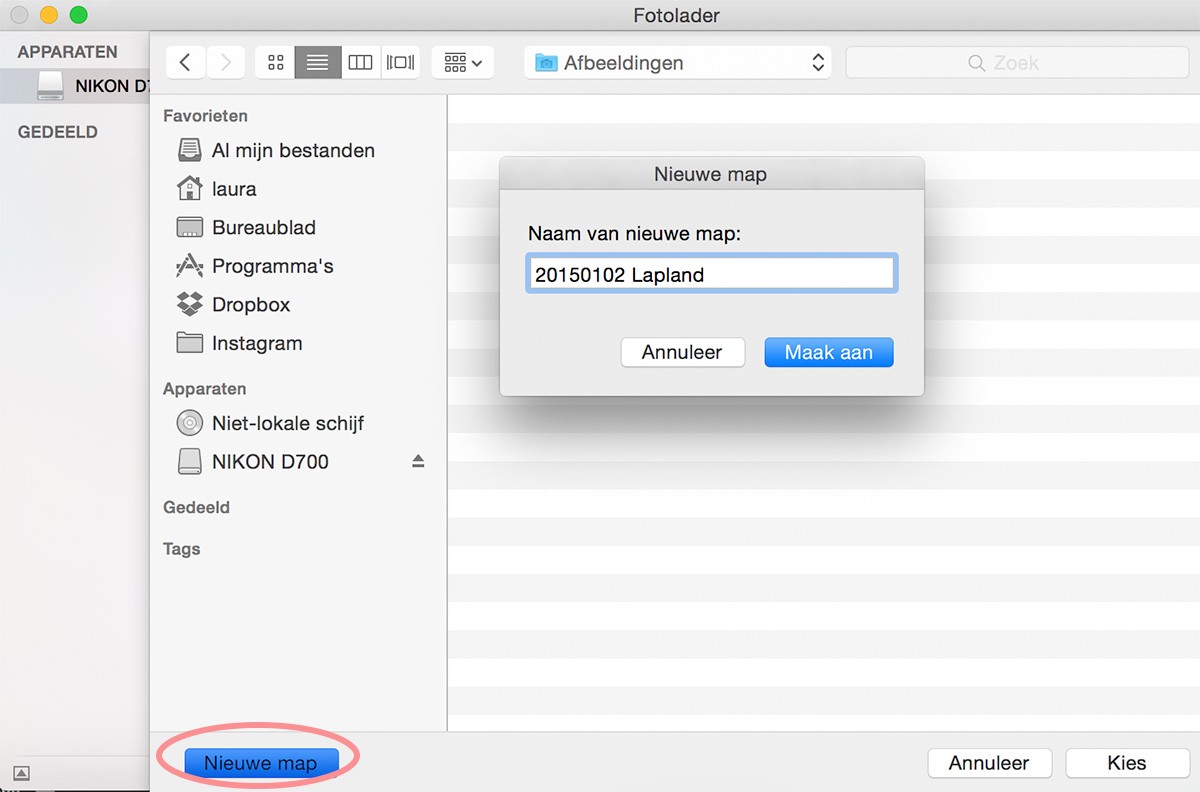Eject the NIKON D700 camera
Screen dimensions: 1200x792
pyautogui.click(x=419, y=461)
